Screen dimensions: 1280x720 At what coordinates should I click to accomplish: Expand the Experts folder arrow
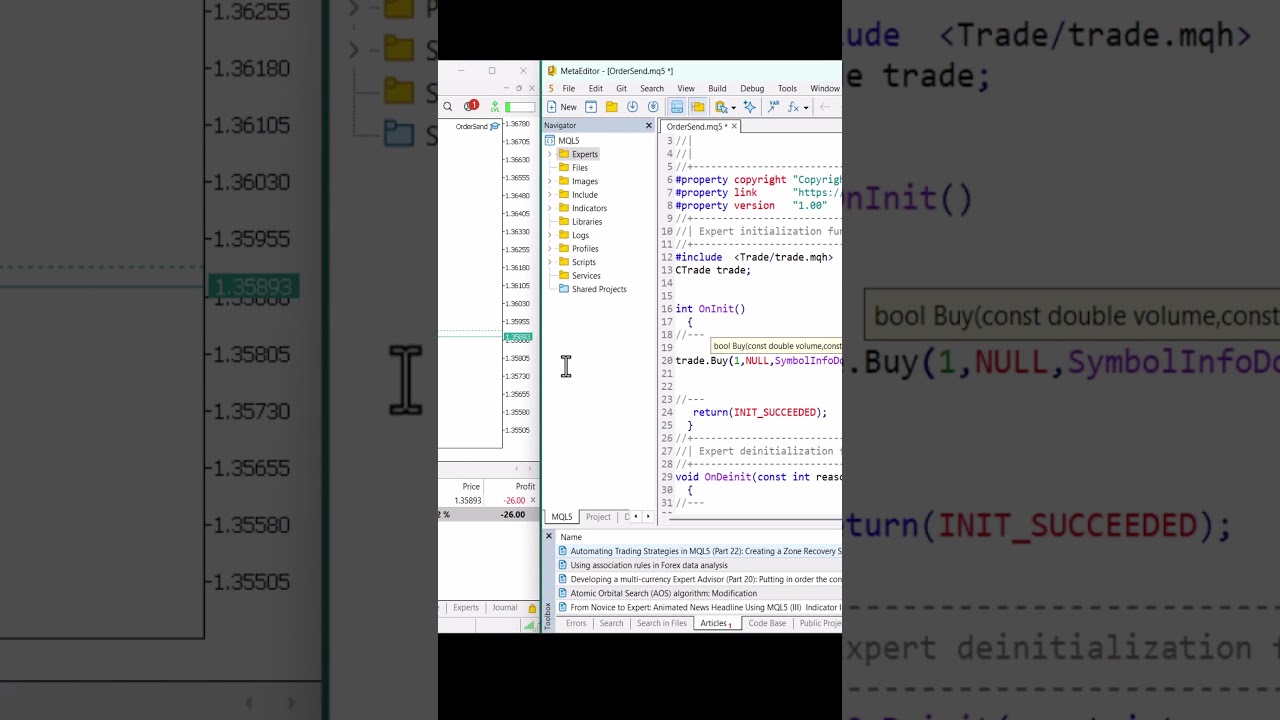click(x=549, y=154)
